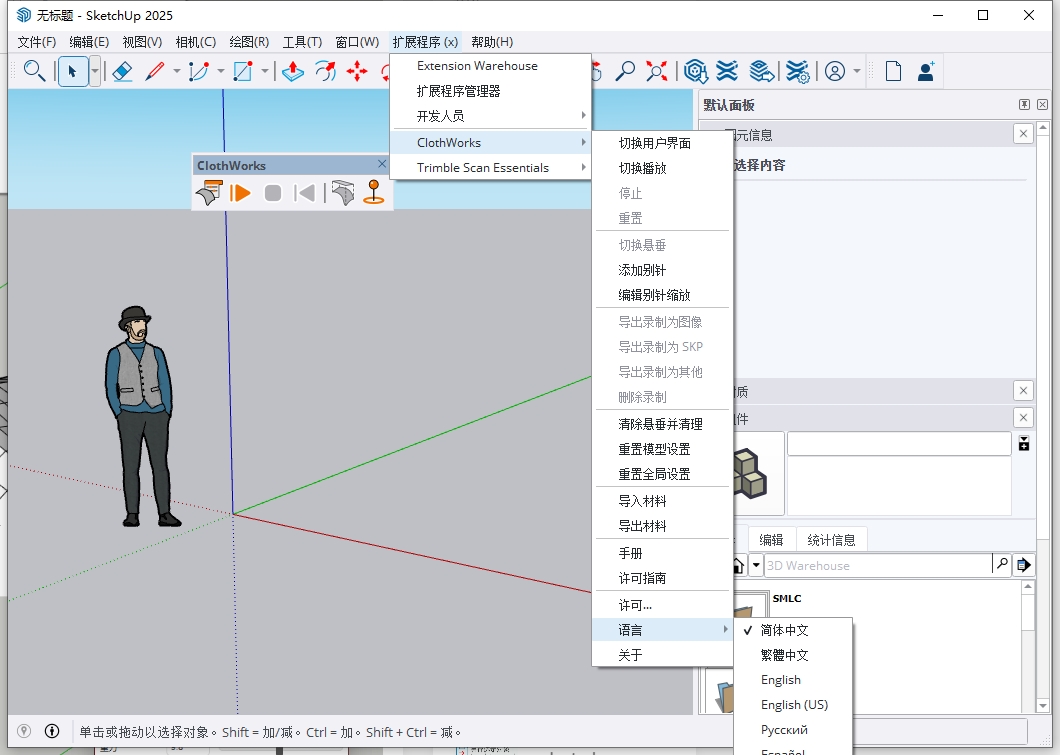Click the Send to LayOut icon
1060x755 pixels.
coord(761,71)
